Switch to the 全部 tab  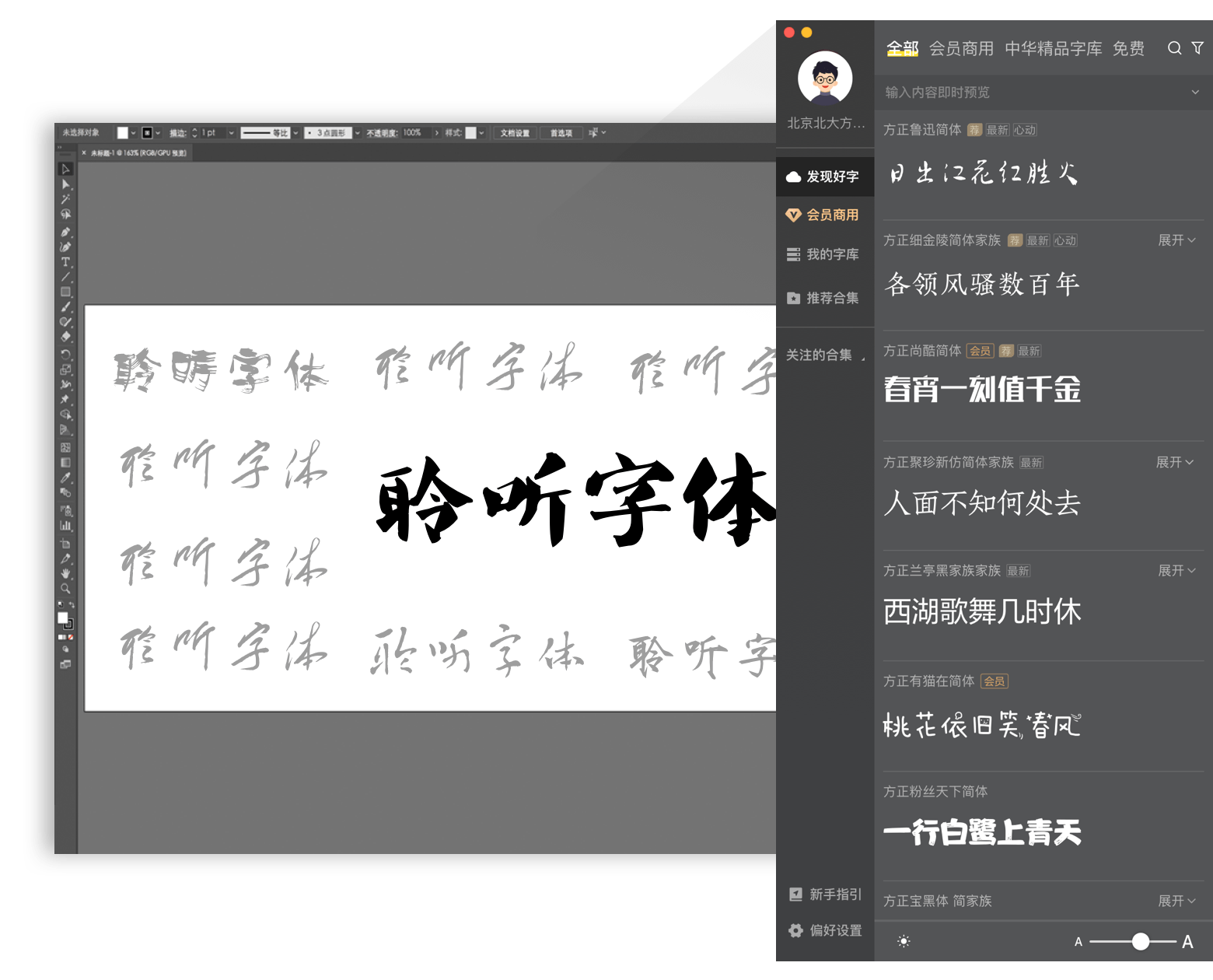pyautogui.click(x=903, y=48)
